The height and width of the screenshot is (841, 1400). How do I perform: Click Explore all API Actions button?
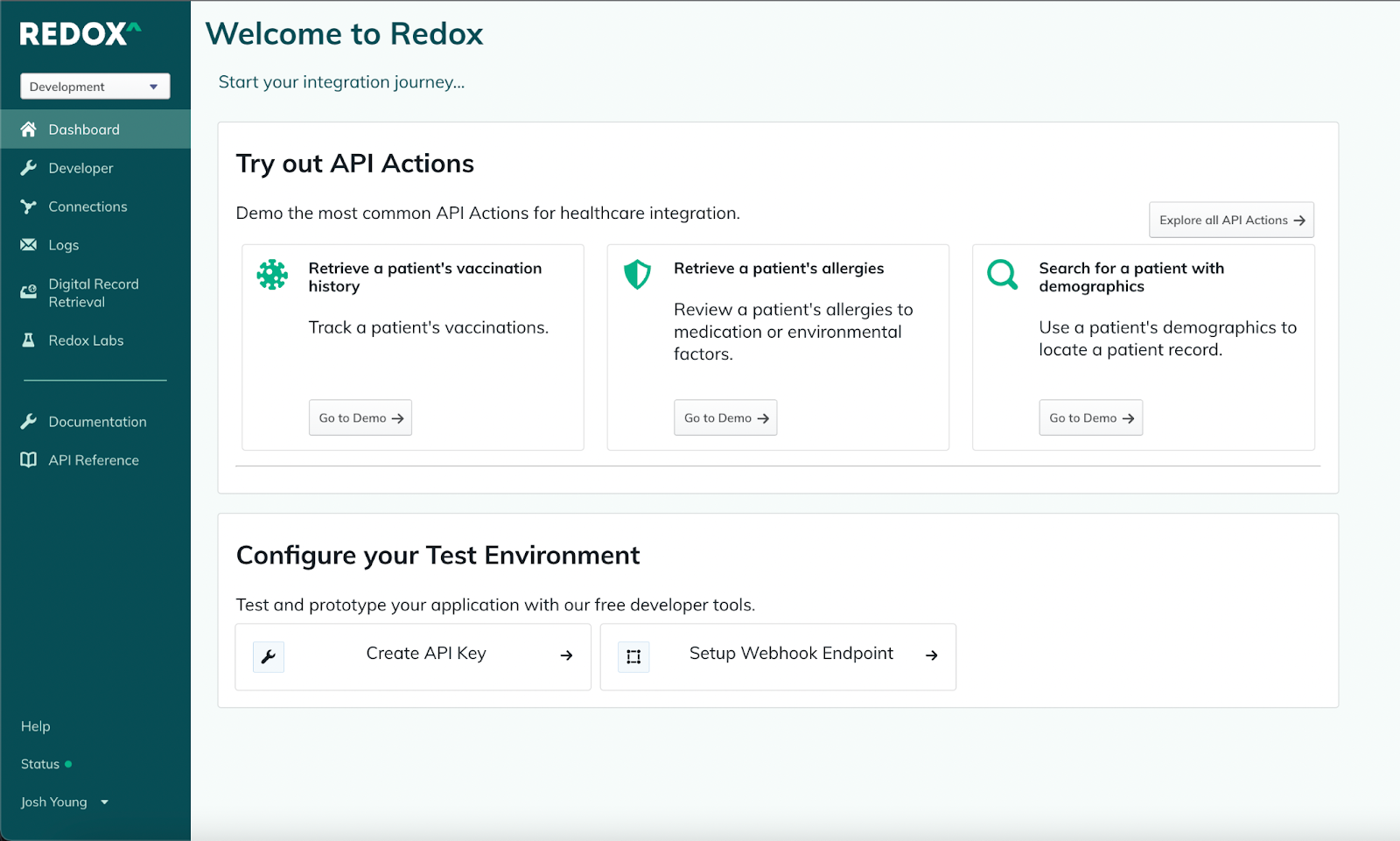pos(1231,221)
